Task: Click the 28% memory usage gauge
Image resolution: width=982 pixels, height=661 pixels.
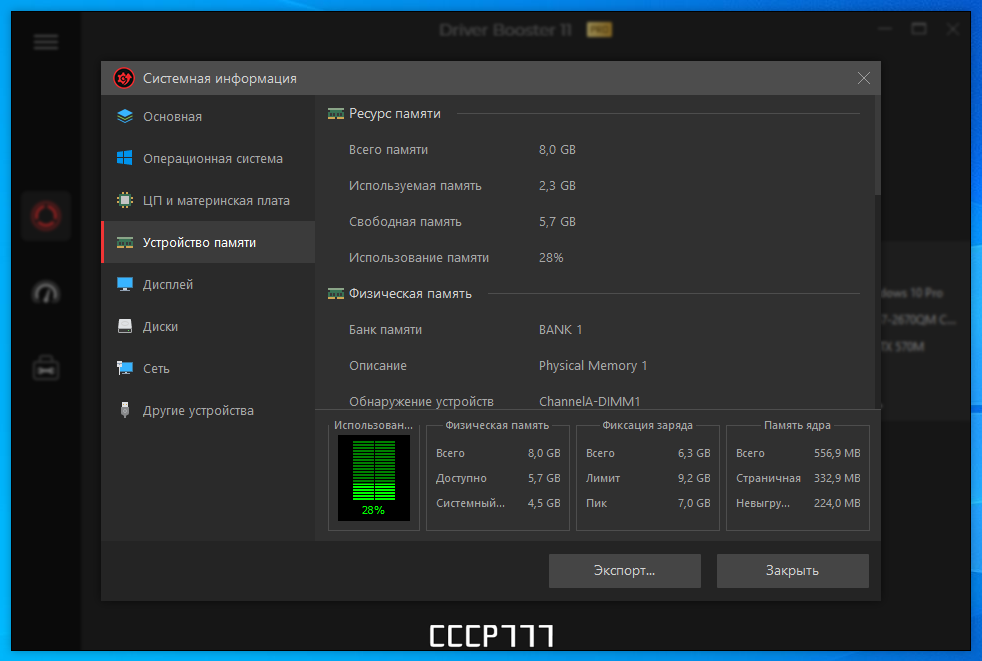Action: [374, 478]
